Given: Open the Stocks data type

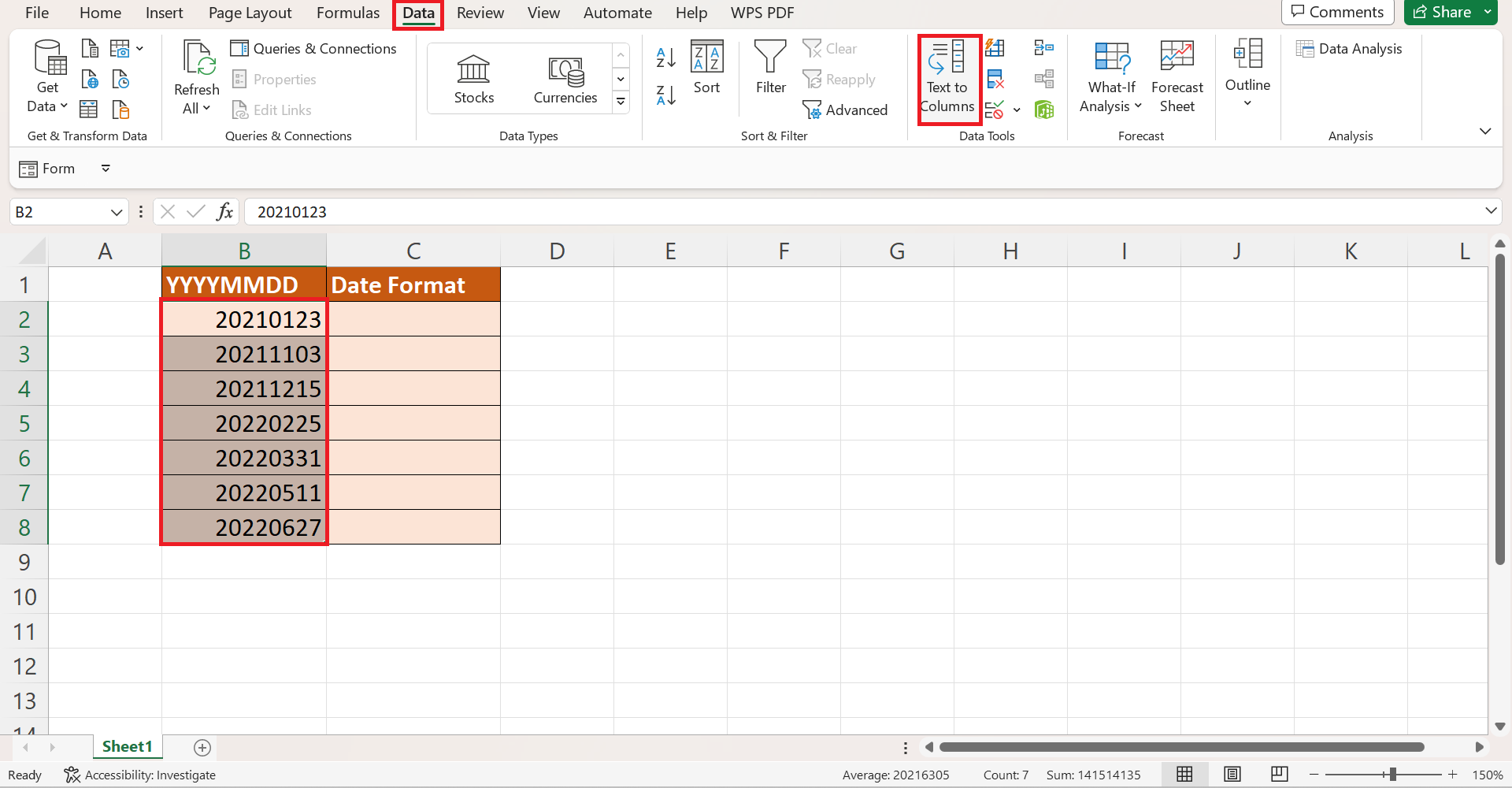Looking at the screenshot, I should 473,77.
